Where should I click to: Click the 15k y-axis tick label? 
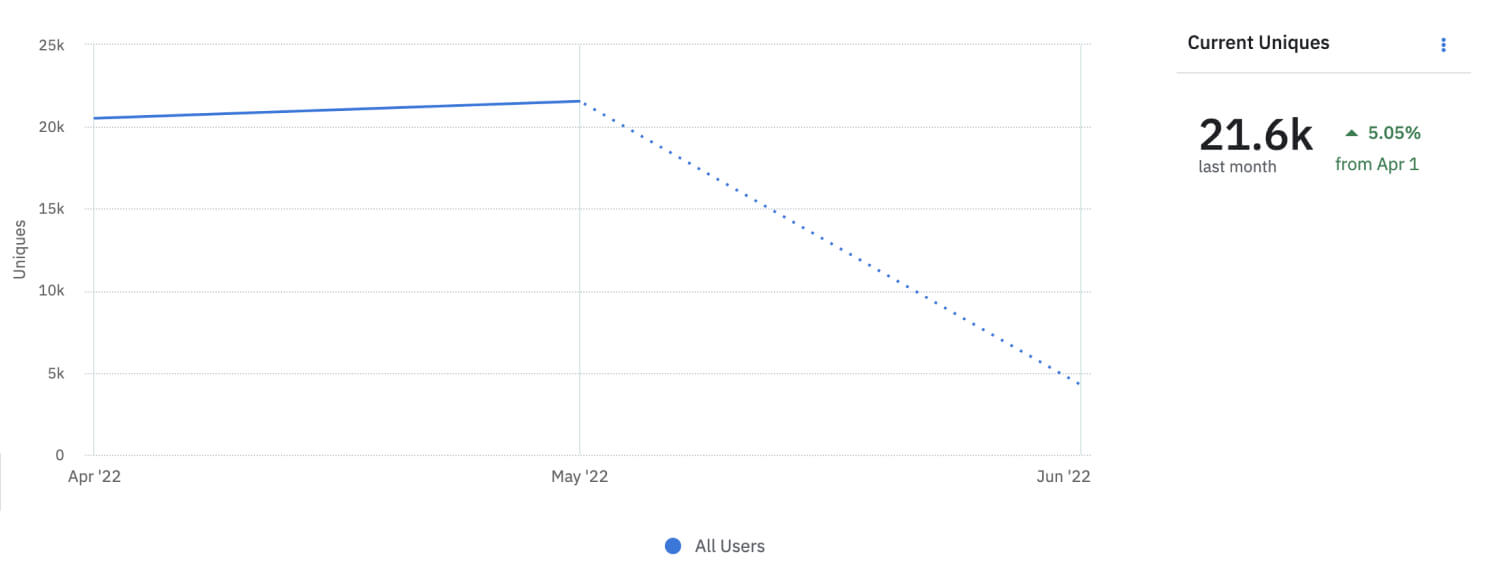51,210
